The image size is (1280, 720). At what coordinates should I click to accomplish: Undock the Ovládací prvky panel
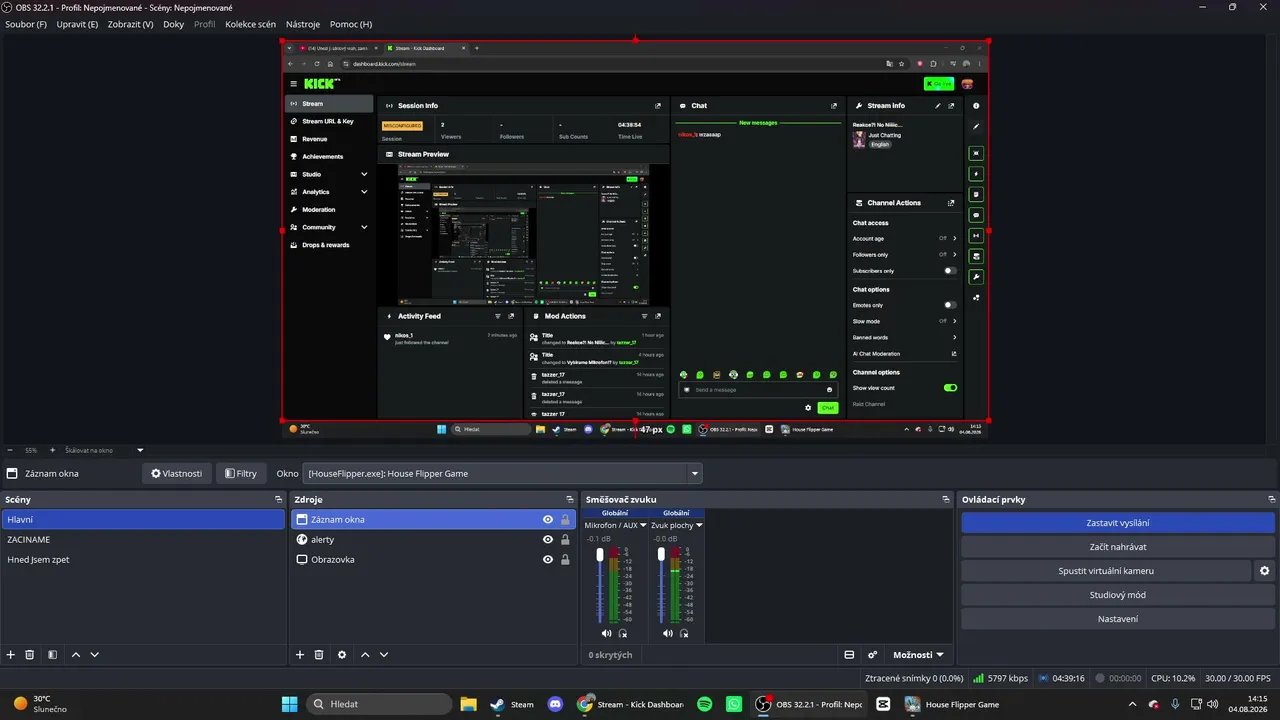coord(1272,499)
